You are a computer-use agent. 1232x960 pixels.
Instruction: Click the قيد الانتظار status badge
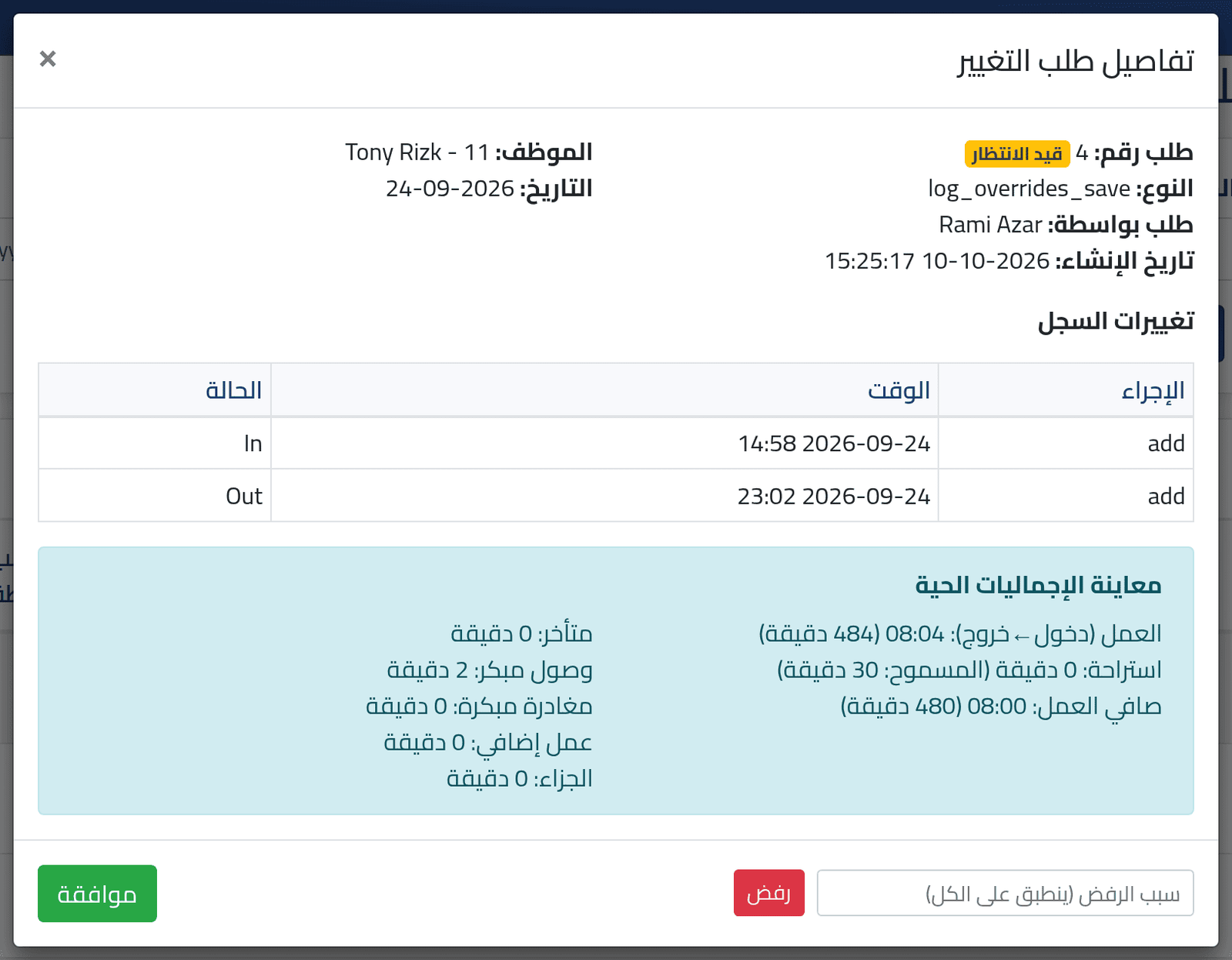pos(1017,154)
